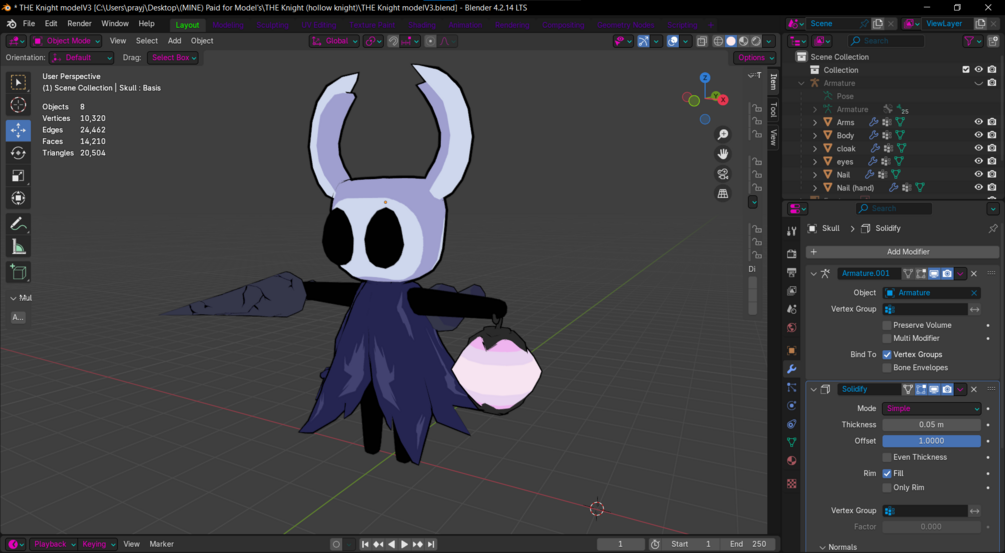Image resolution: width=1005 pixels, height=553 pixels.
Task: Toggle the camera view icon
Action: (x=723, y=174)
